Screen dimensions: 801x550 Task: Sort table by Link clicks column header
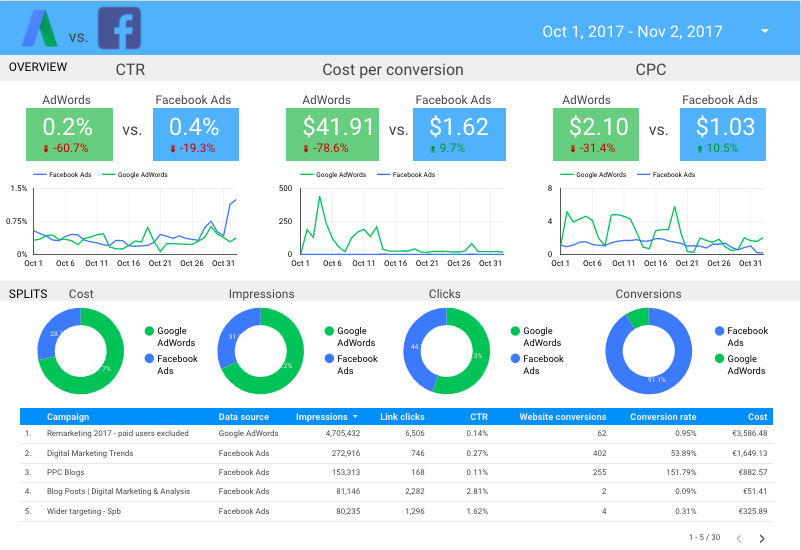click(402, 417)
